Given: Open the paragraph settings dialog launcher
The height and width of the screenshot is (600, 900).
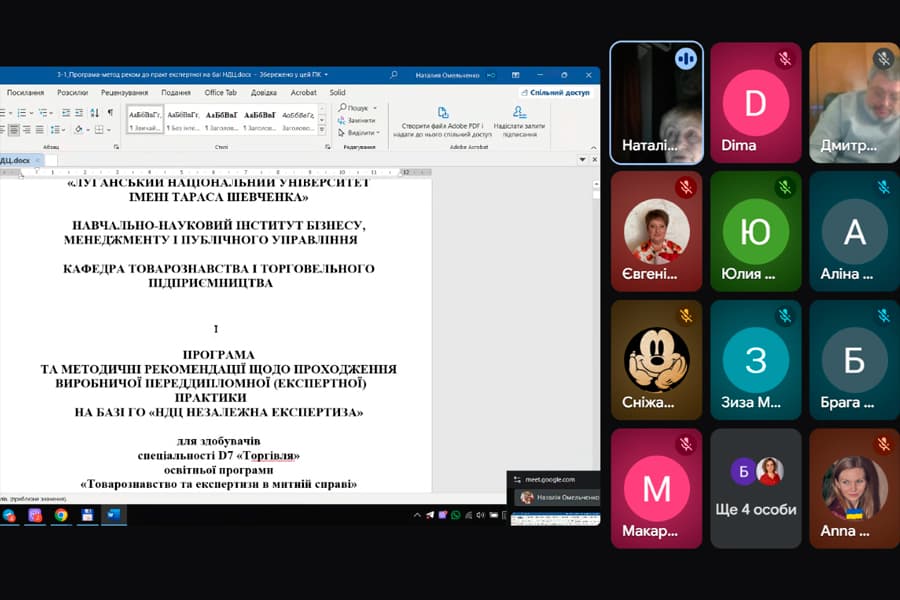Looking at the screenshot, I should tap(117, 147).
